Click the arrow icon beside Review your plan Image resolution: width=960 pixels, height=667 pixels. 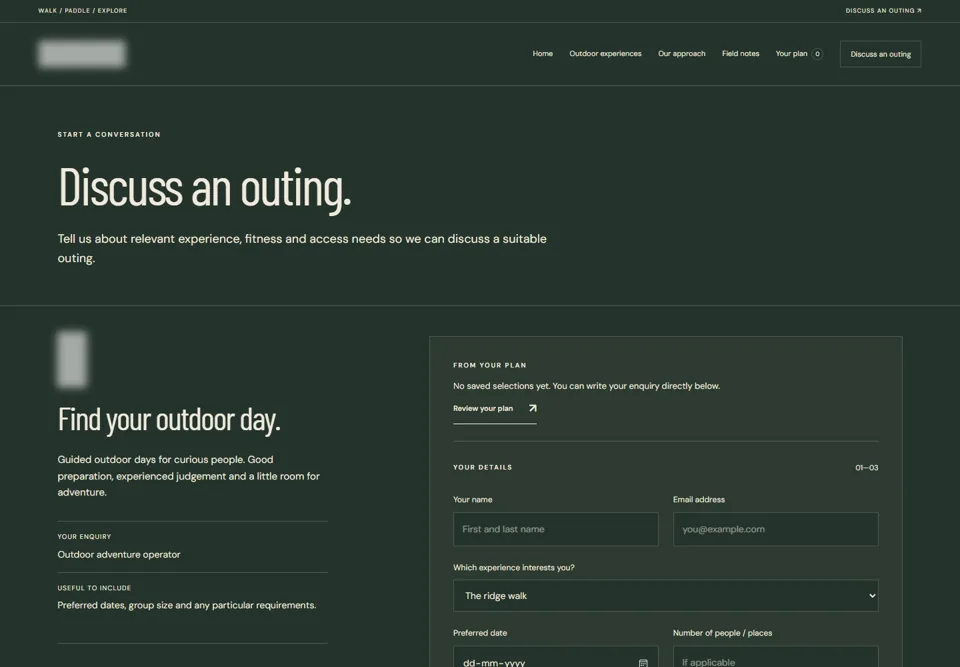tap(532, 408)
